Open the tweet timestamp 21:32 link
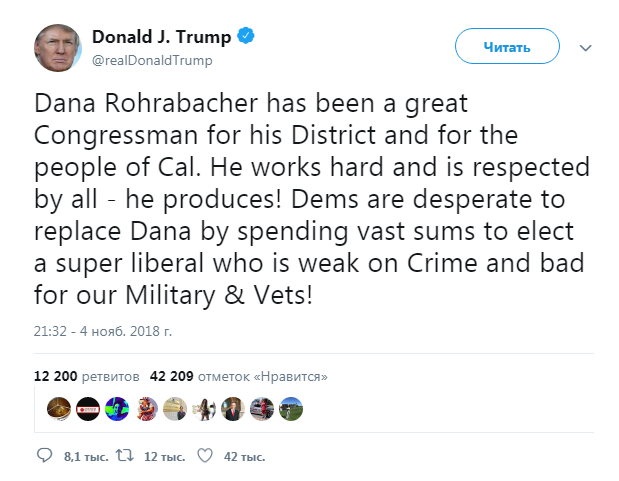This screenshot has height=481, width=619. click(x=103, y=328)
